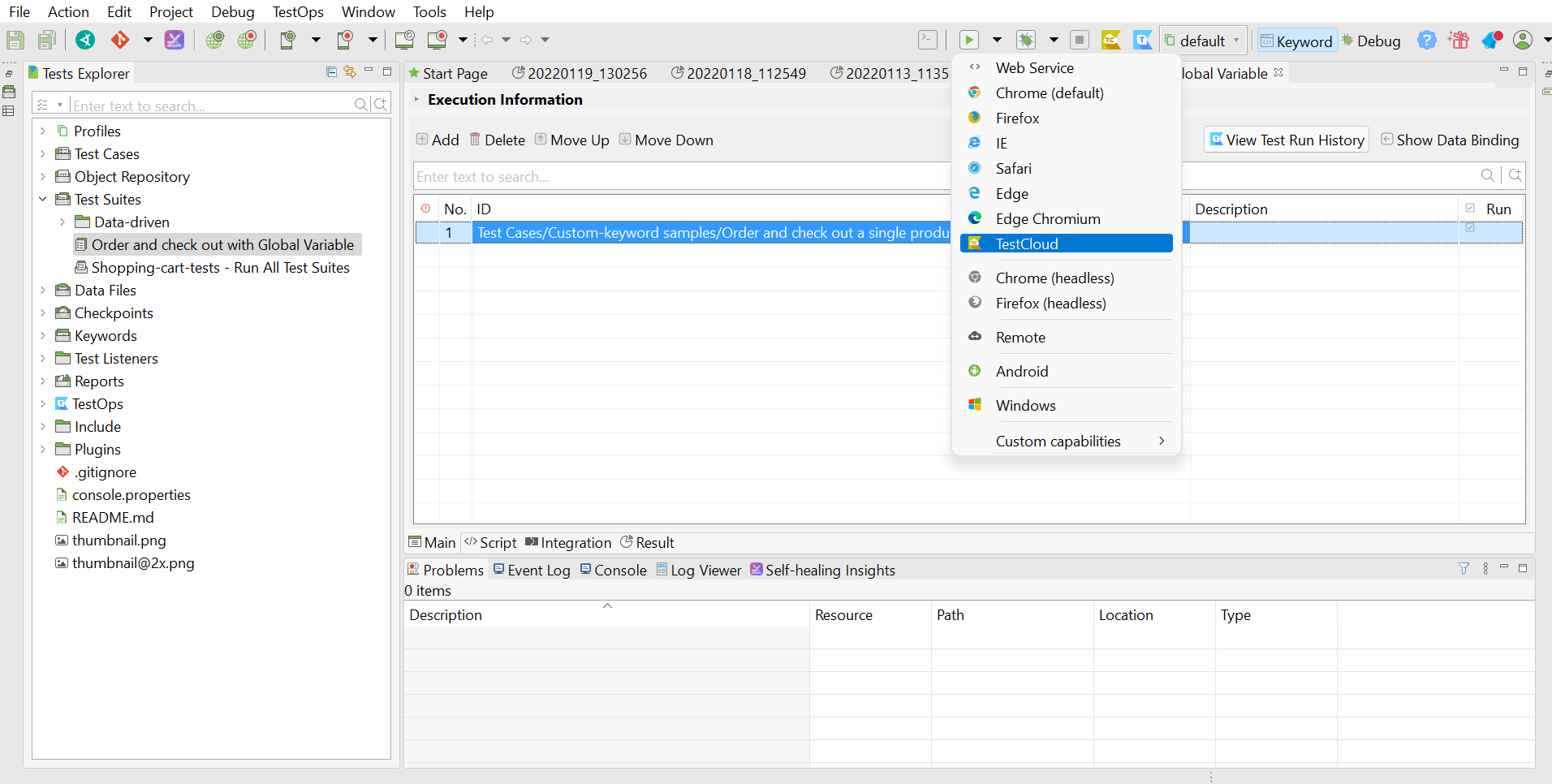Click the Spy Web globe icon

(x=215, y=40)
